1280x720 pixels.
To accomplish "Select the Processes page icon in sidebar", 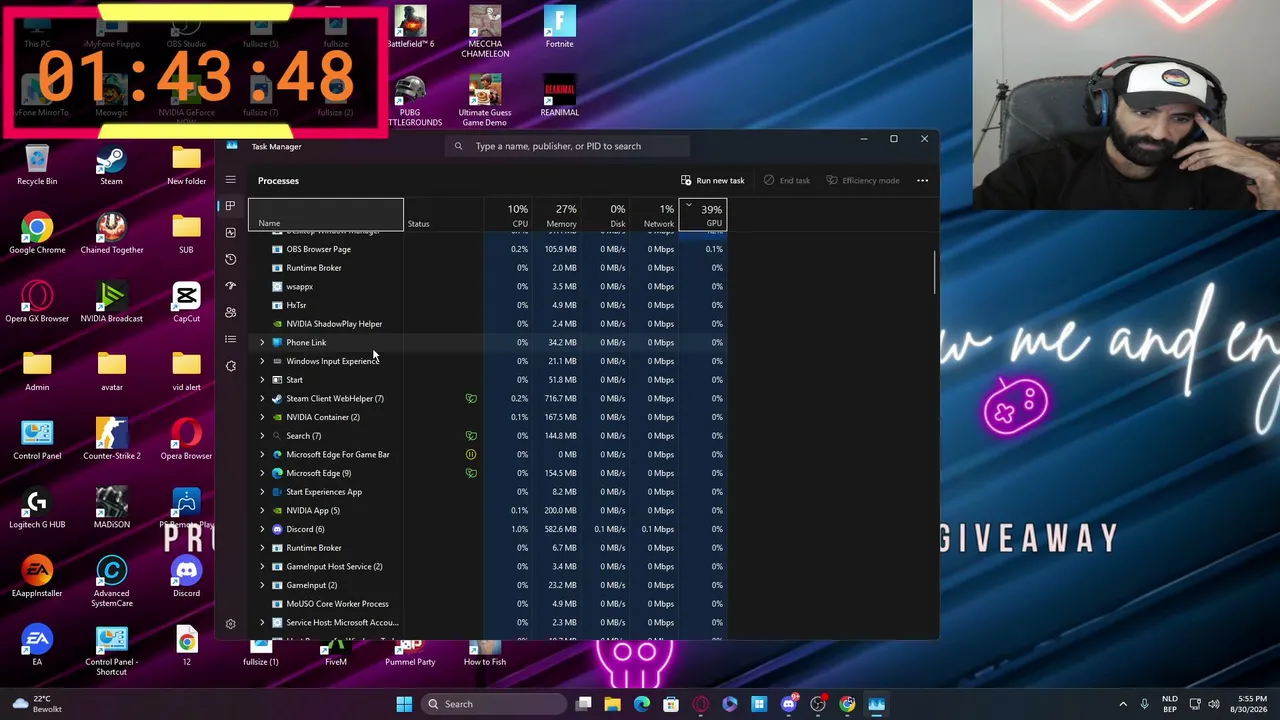I will tap(230, 206).
